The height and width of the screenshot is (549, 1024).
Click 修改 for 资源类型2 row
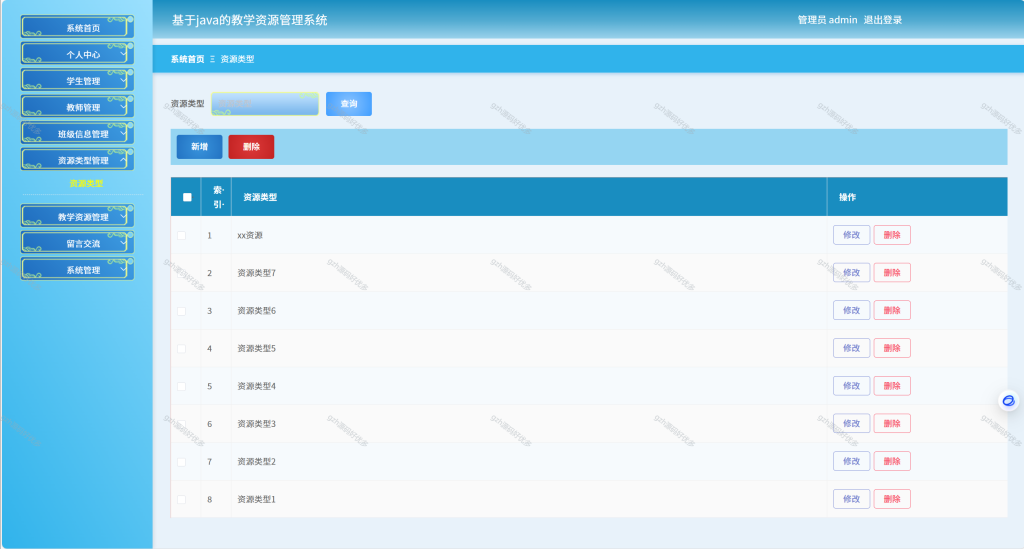pyautogui.click(x=851, y=462)
